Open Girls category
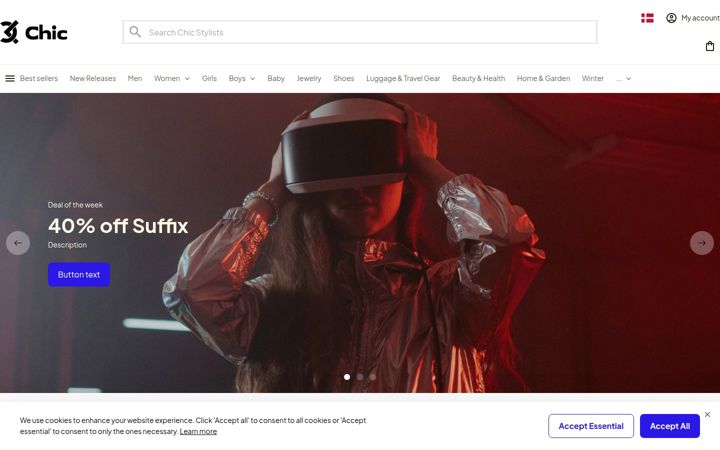720x450 pixels. (209, 79)
